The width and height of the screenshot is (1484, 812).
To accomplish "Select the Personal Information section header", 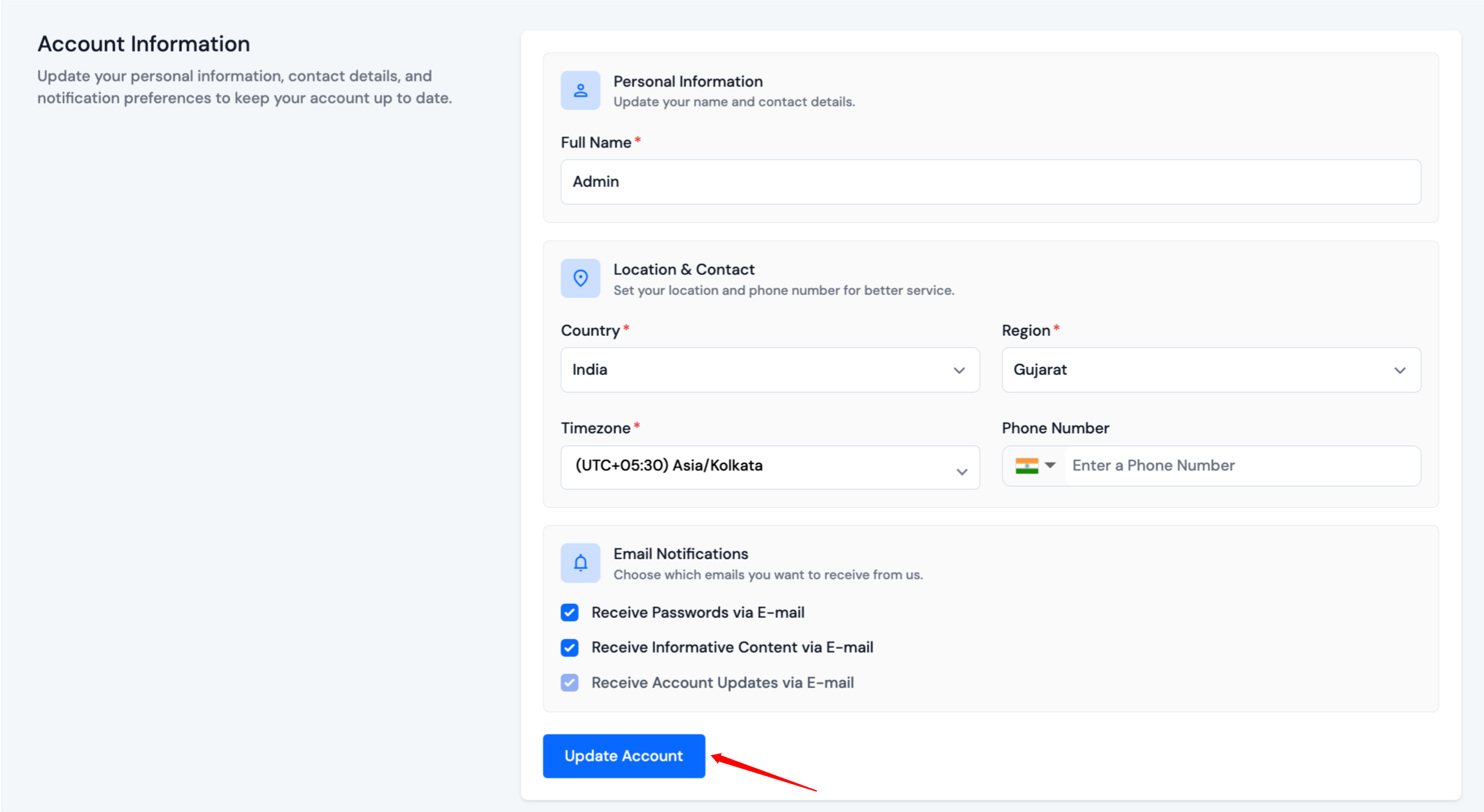I will click(x=688, y=81).
